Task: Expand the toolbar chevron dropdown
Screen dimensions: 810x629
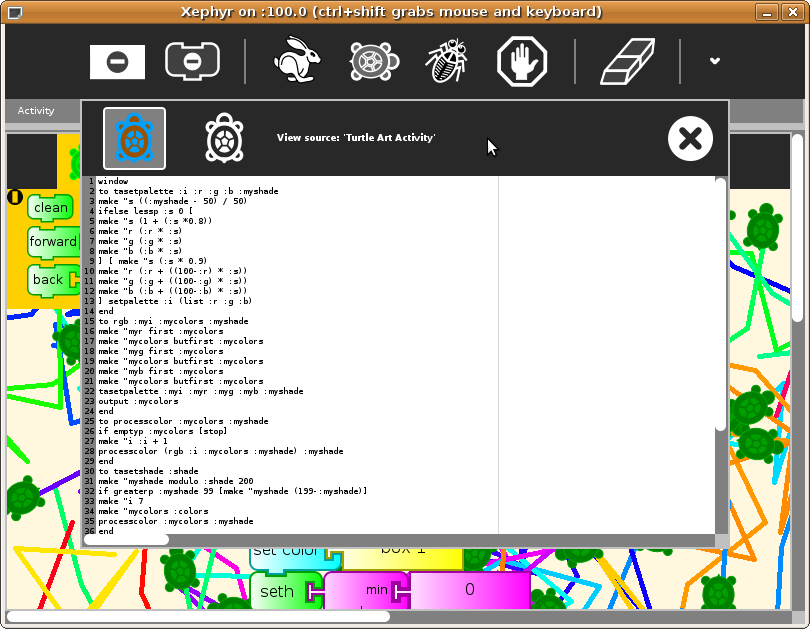Action: click(x=715, y=61)
